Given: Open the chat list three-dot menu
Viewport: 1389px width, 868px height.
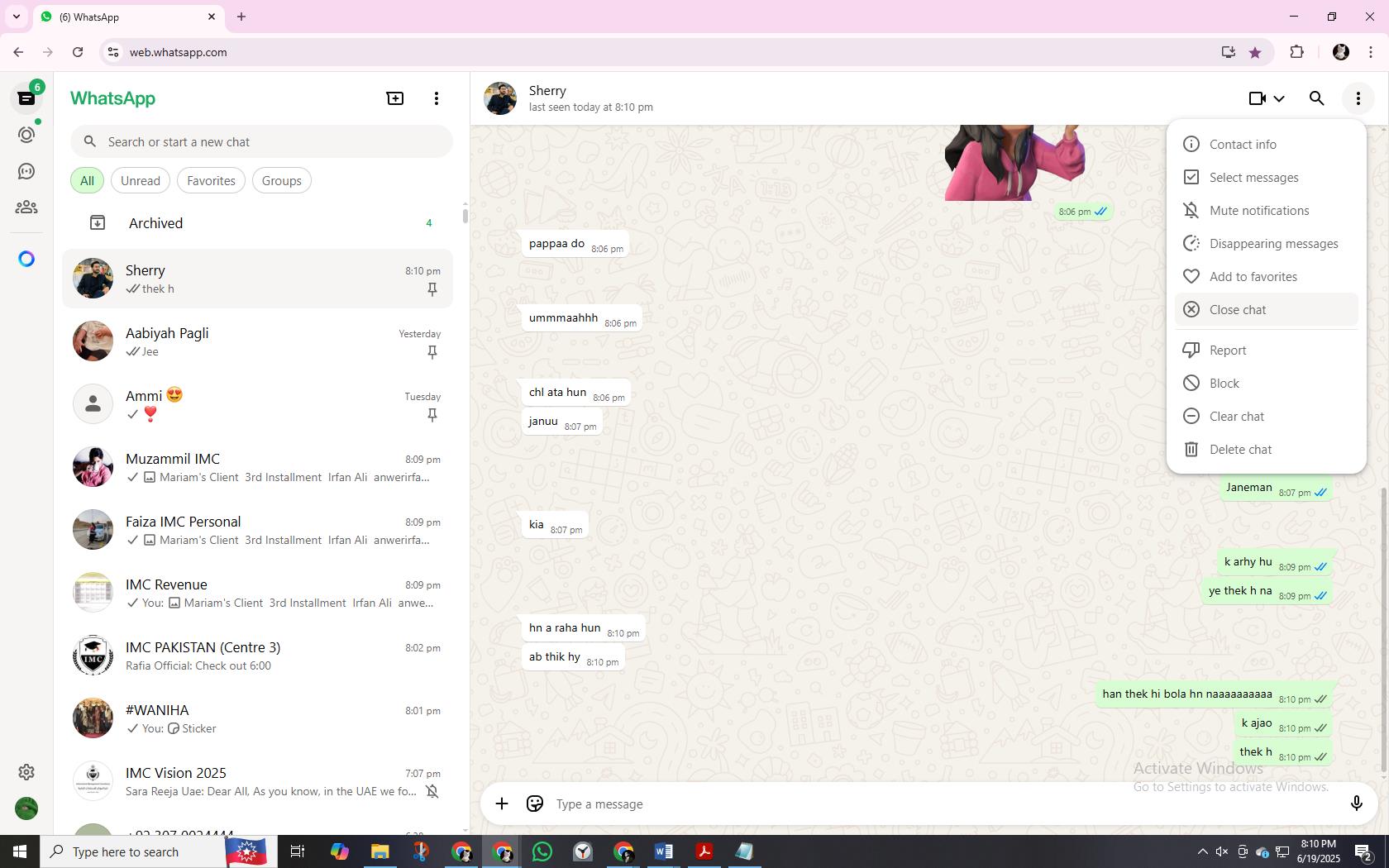Looking at the screenshot, I should coord(437,98).
